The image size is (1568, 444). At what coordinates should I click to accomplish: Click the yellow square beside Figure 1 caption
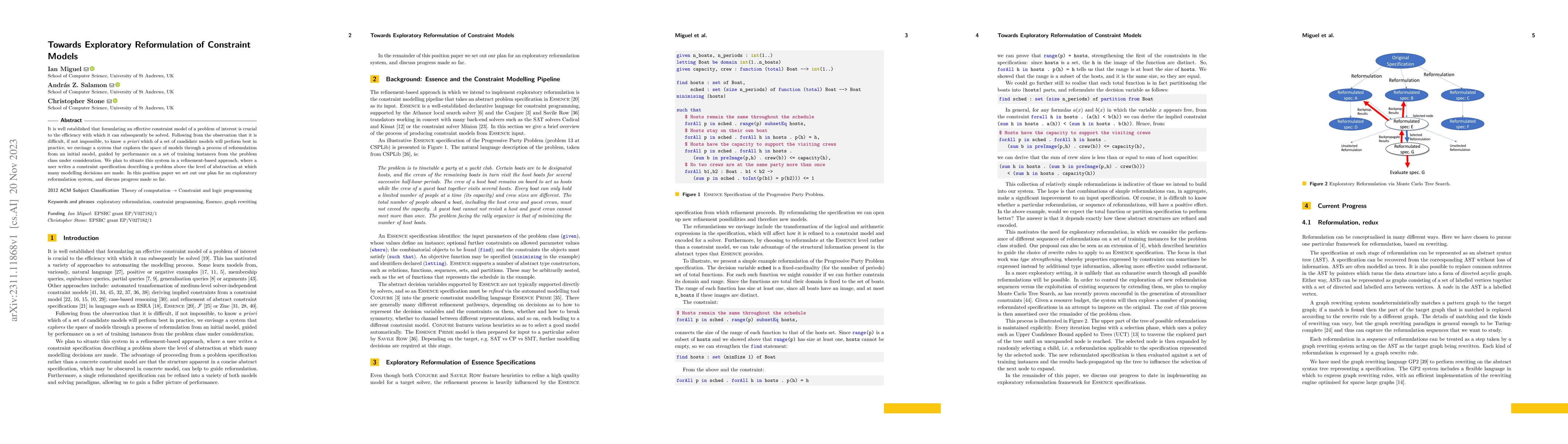677,194
